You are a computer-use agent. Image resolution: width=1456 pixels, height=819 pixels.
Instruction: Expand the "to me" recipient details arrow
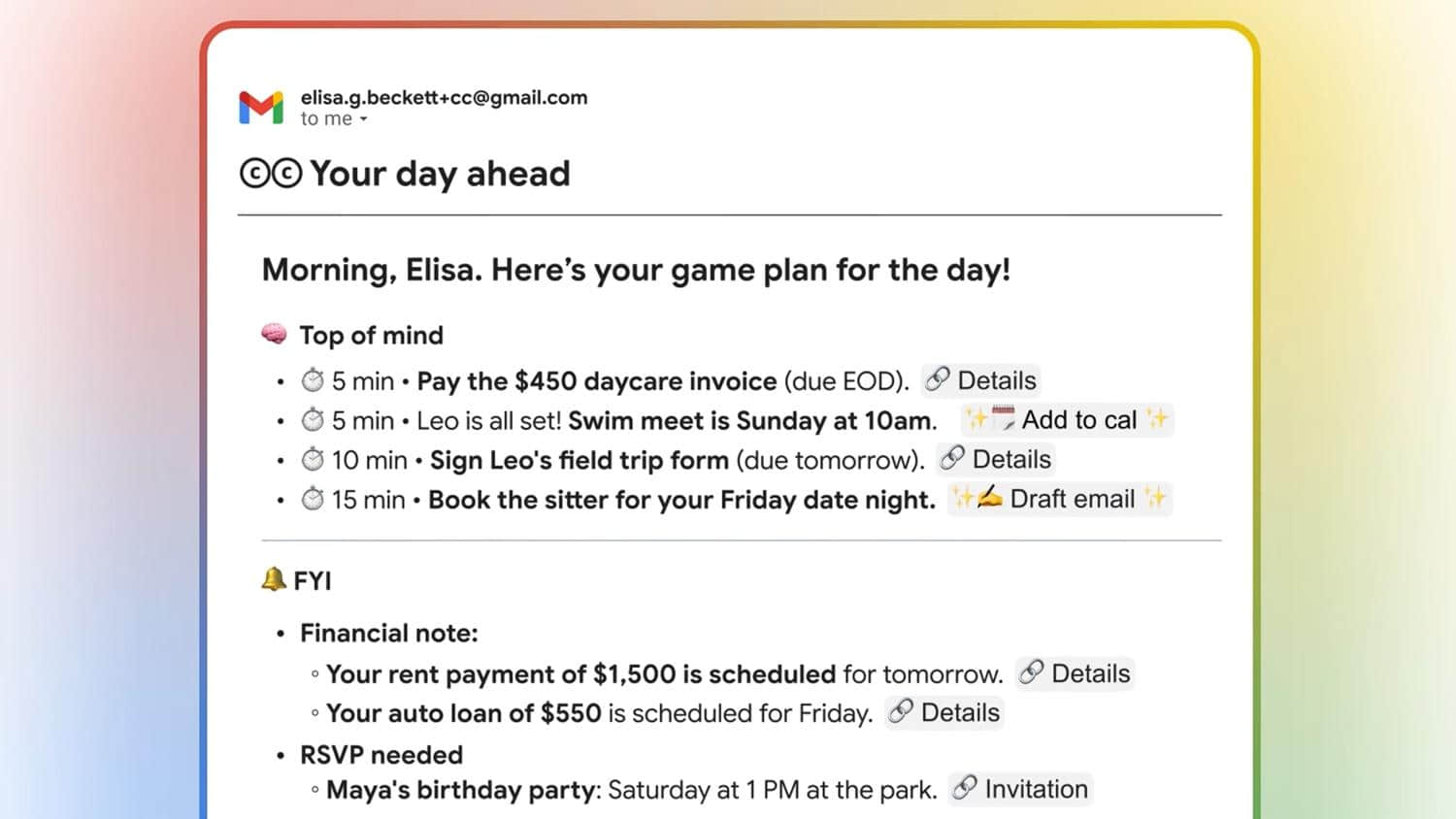[364, 119]
